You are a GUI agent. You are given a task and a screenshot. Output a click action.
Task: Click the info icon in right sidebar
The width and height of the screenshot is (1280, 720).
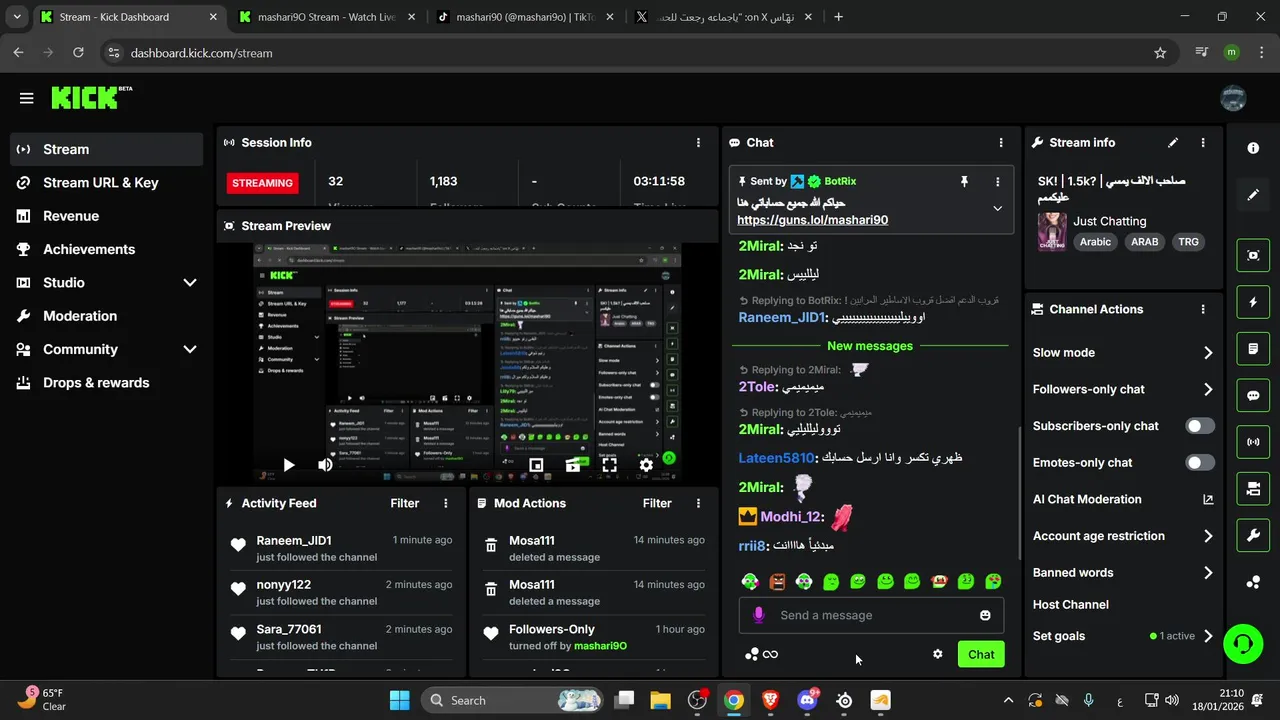pyautogui.click(x=1253, y=148)
